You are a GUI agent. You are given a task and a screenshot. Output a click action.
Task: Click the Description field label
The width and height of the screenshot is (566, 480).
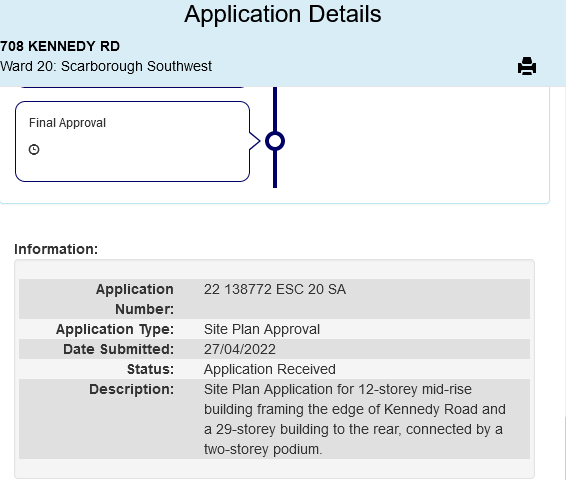131,389
